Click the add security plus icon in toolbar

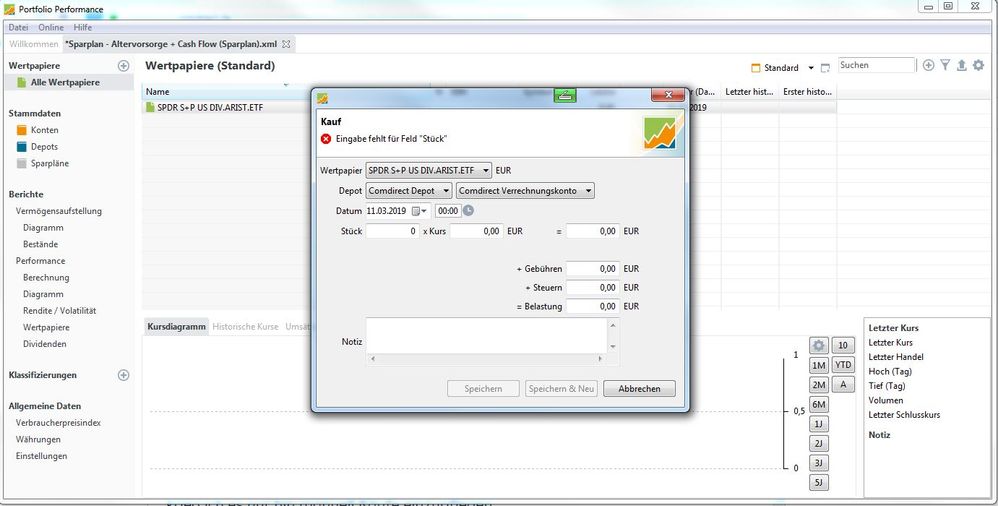929,66
